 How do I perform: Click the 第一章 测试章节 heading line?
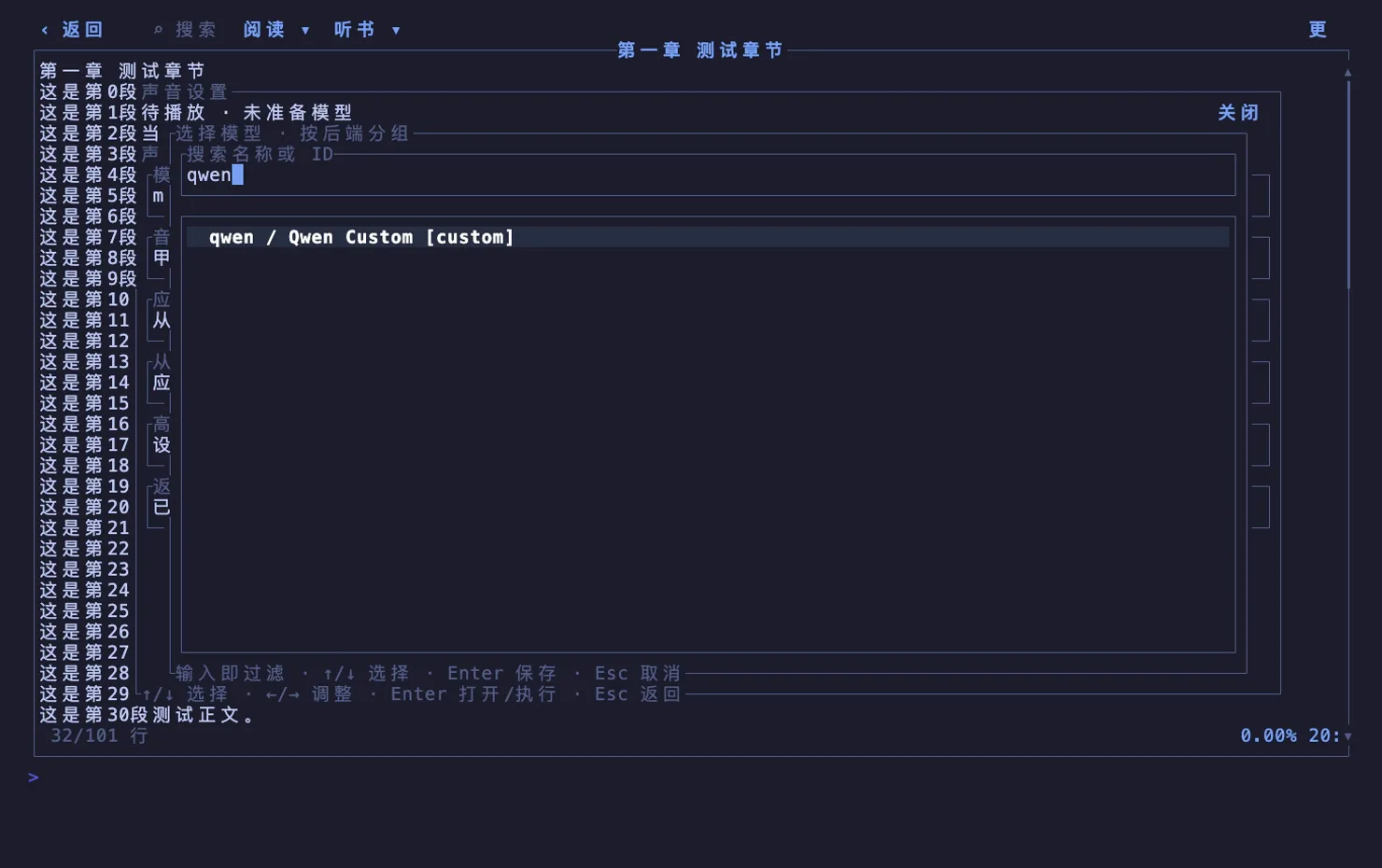[122, 71]
